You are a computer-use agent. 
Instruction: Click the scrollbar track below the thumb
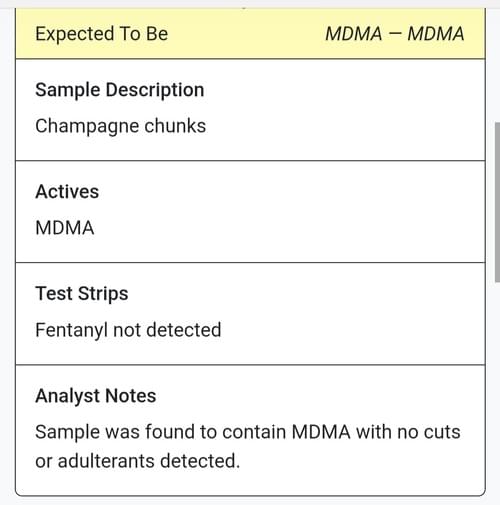pyautogui.click(x=497, y=393)
